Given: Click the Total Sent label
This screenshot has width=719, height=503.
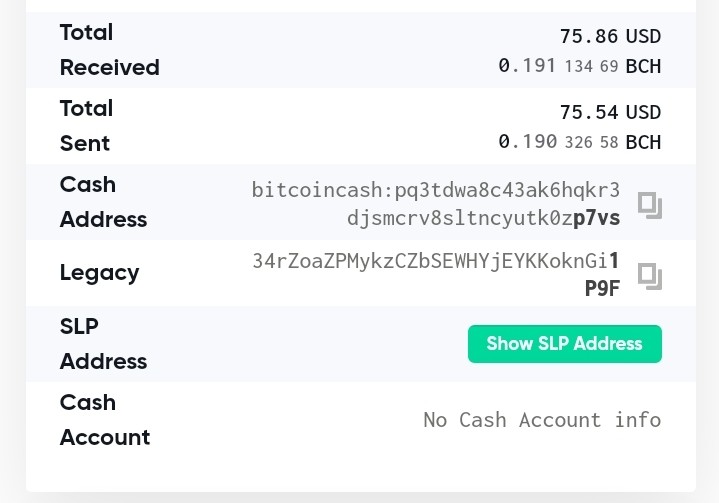Looking at the screenshot, I should (x=86, y=126).
